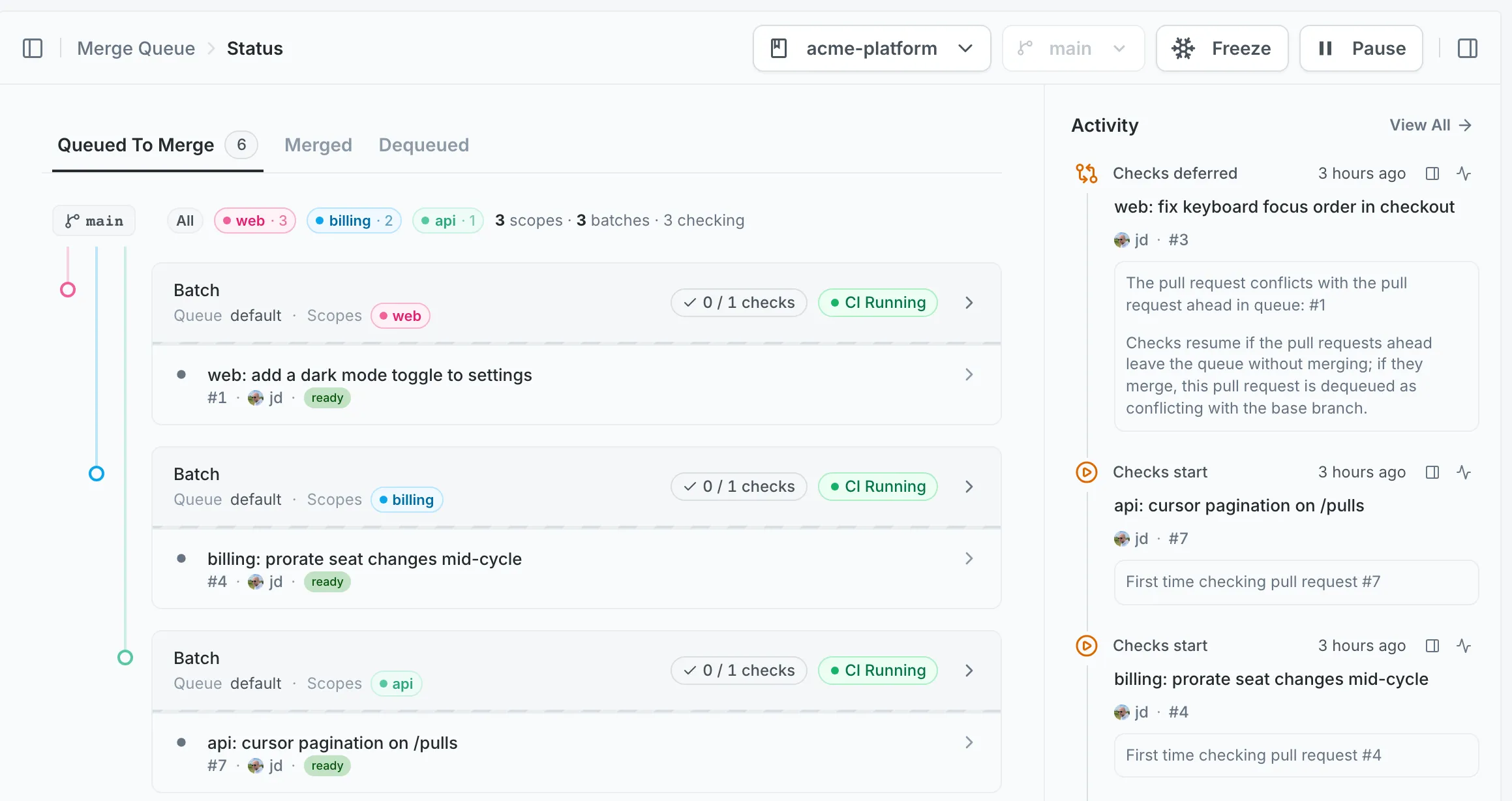
Task: Open View All activity link
Action: coord(1430,125)
